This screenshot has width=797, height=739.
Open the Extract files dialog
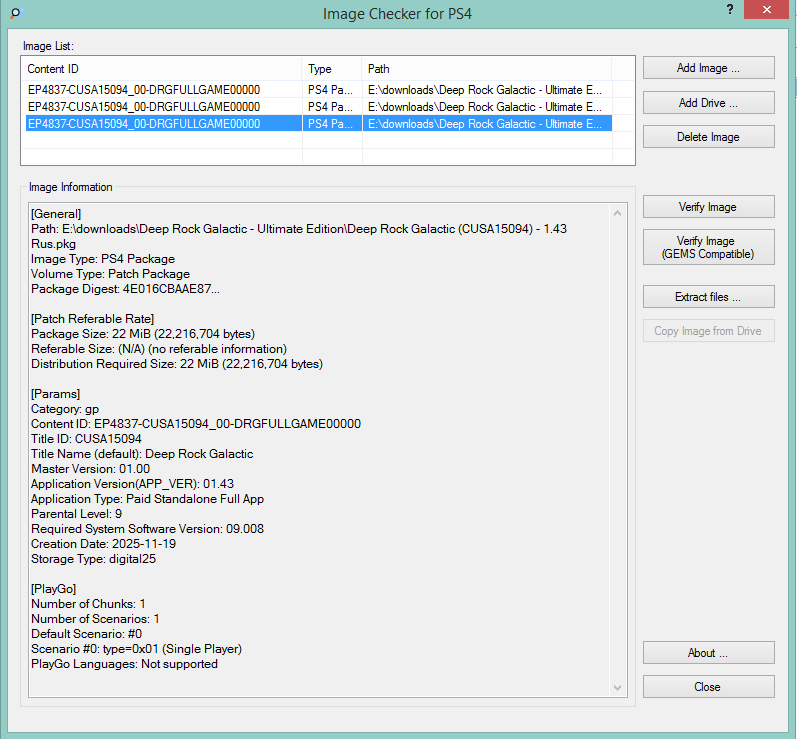(708, 297)
